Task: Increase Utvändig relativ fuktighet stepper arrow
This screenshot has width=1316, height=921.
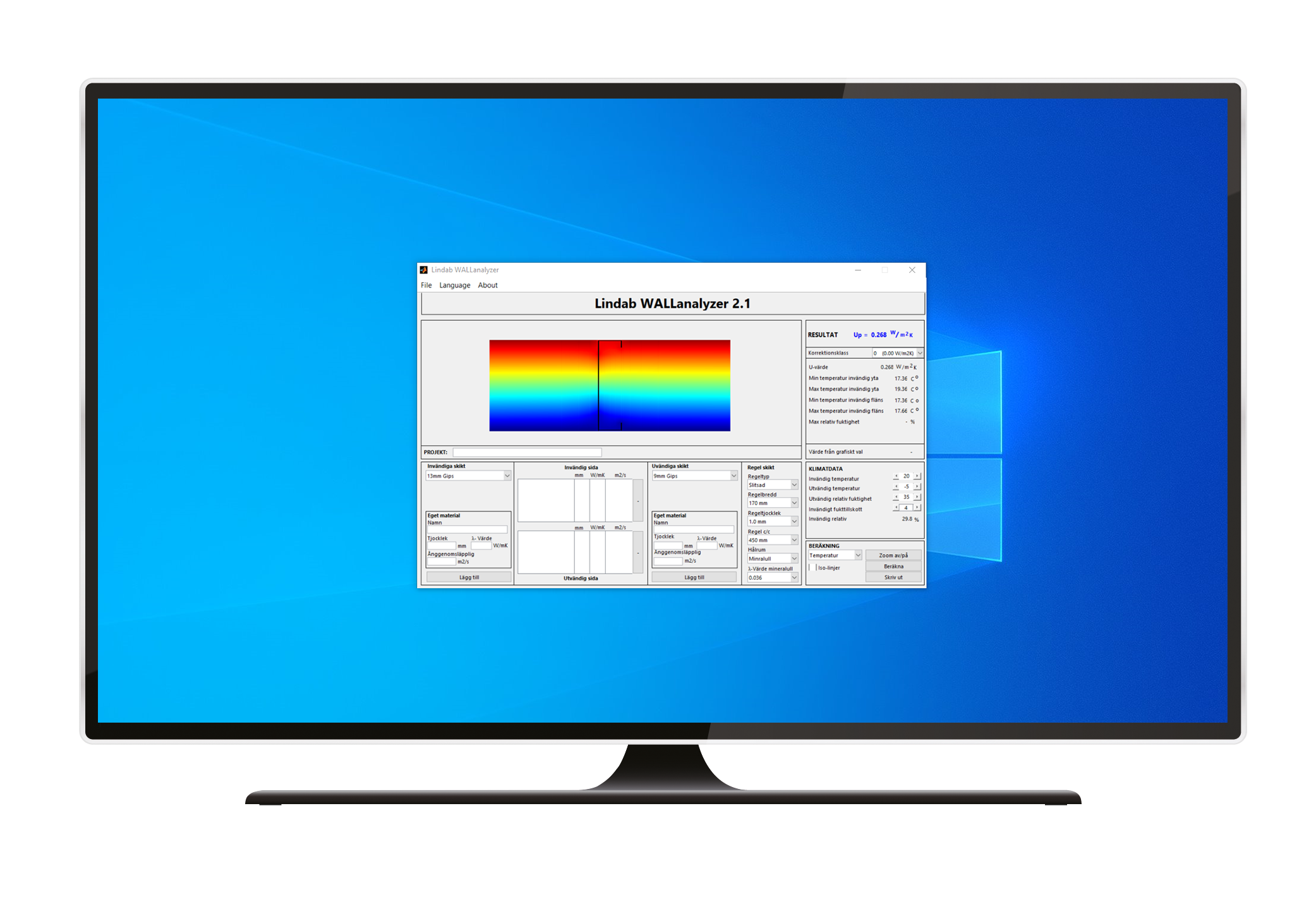Action: point(917,497)
